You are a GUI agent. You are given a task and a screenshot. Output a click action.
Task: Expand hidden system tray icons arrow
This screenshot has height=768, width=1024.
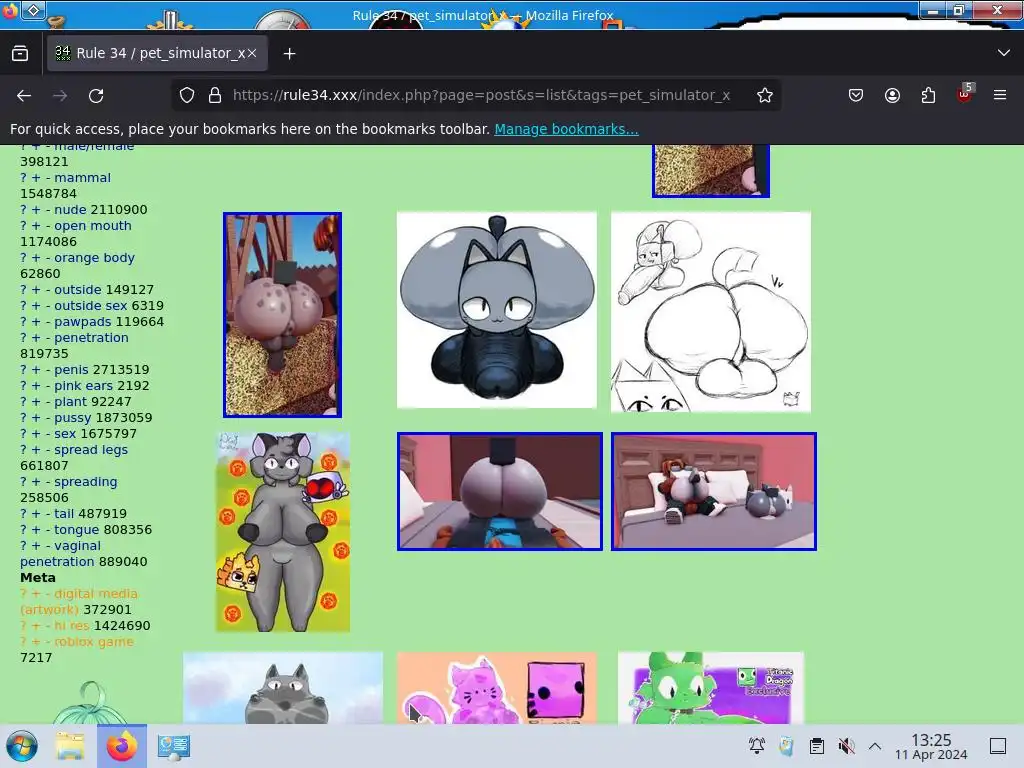coord(875,746)
